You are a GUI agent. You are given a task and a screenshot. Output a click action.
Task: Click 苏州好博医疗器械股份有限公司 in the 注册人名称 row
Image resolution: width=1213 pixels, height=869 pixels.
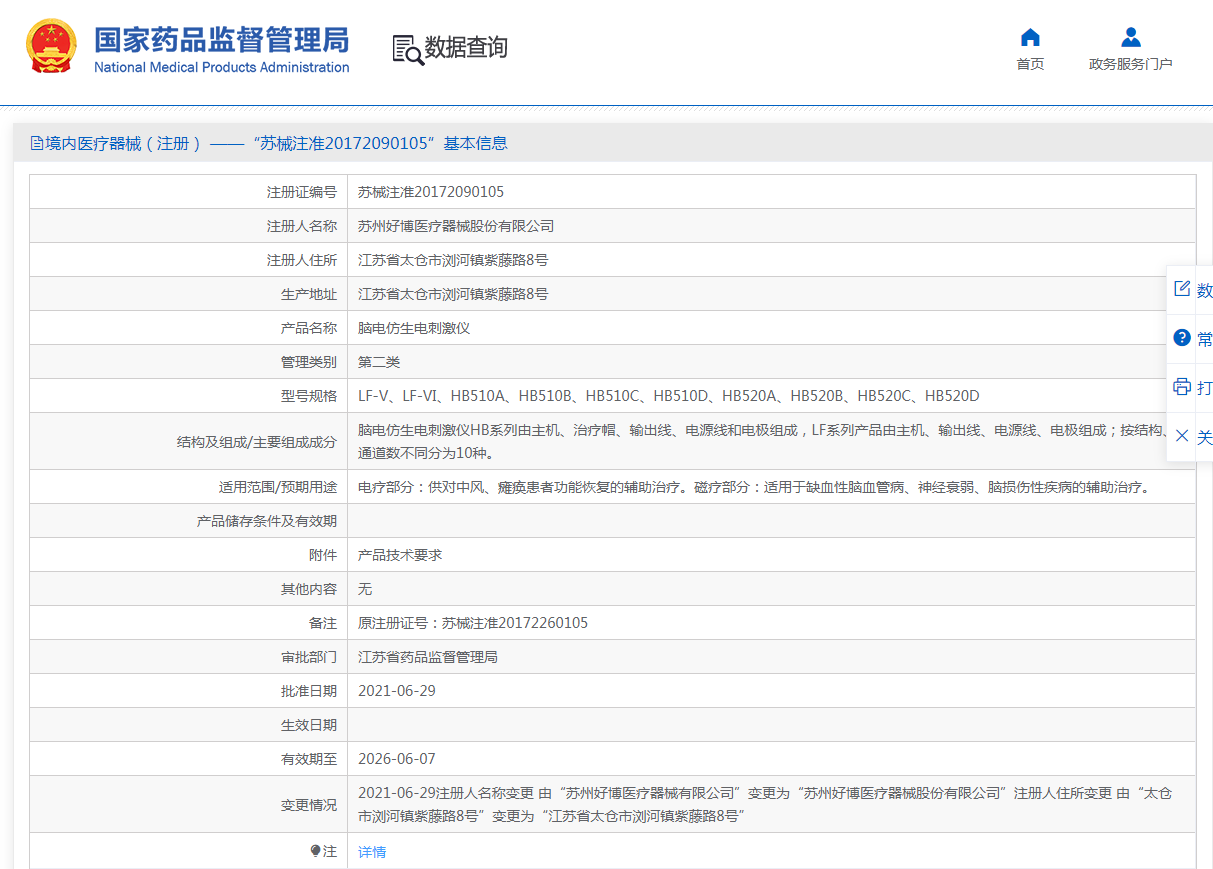pos(456,226)
